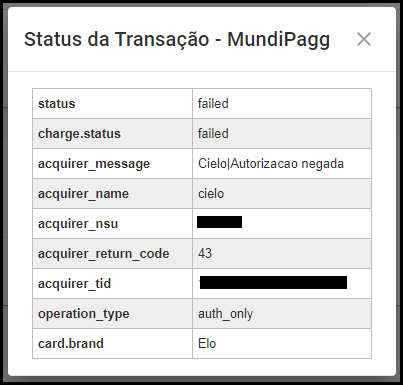
Task: Select the charge.status label
Action: point(79,134)
